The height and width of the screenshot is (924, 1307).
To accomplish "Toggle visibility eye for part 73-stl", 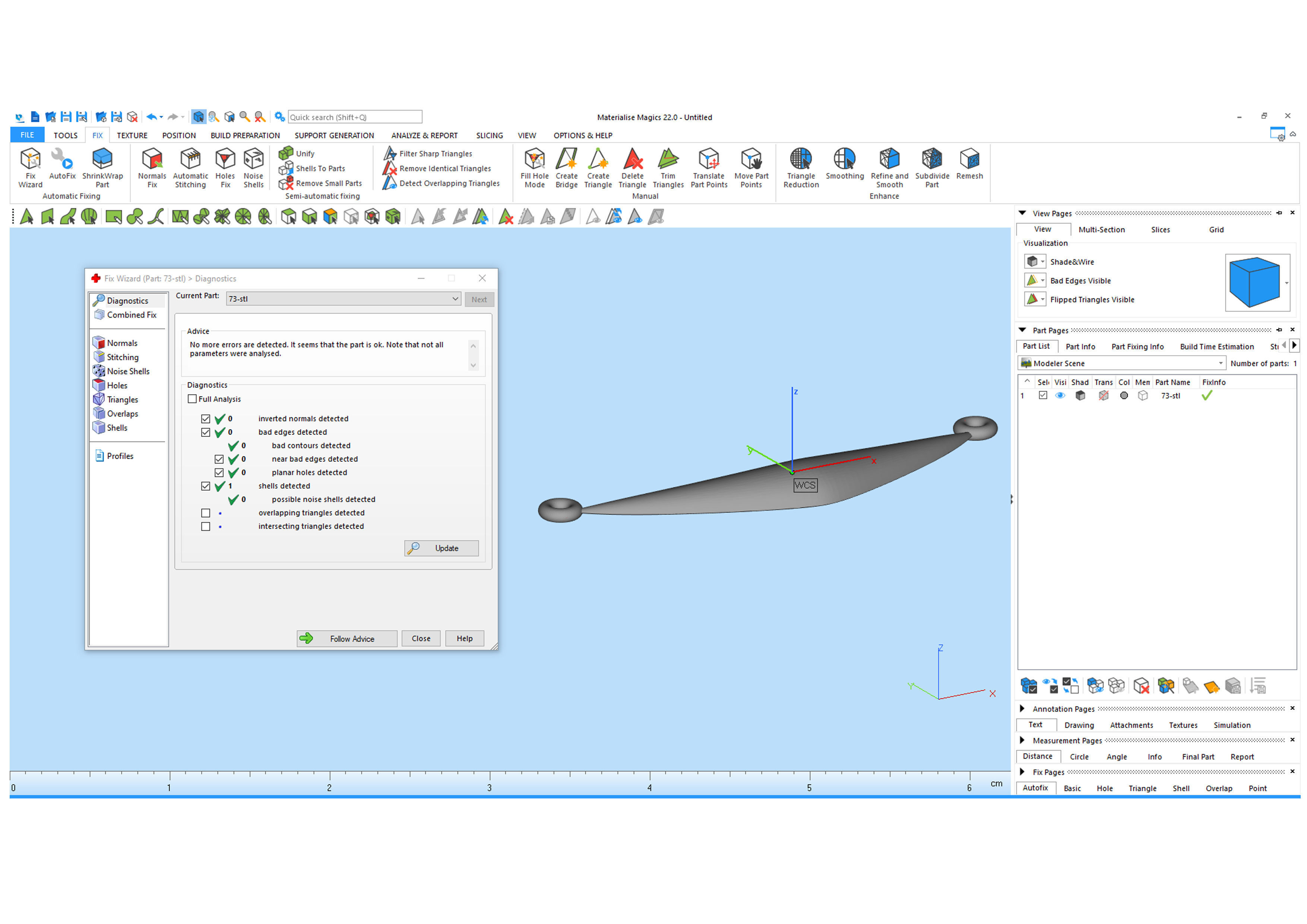I will click(1060, 396).
